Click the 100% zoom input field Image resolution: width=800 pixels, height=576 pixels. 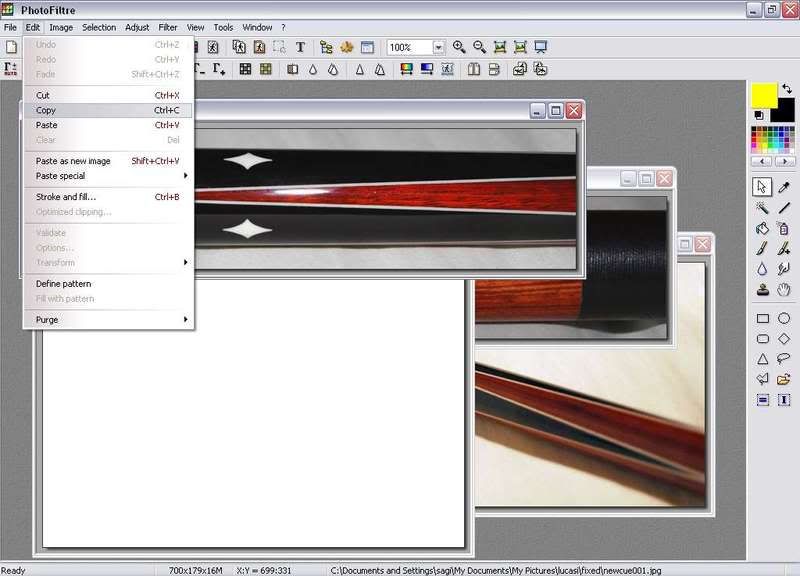click(410, 47)
